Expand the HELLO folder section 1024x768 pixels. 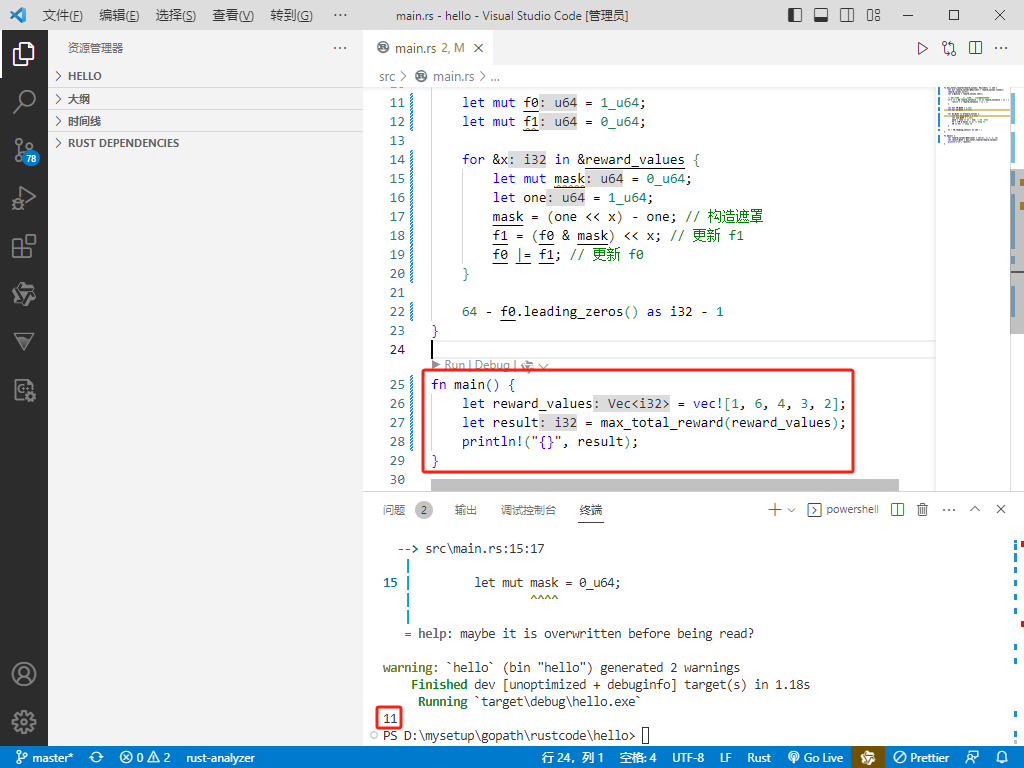click(x=206, y=76)
